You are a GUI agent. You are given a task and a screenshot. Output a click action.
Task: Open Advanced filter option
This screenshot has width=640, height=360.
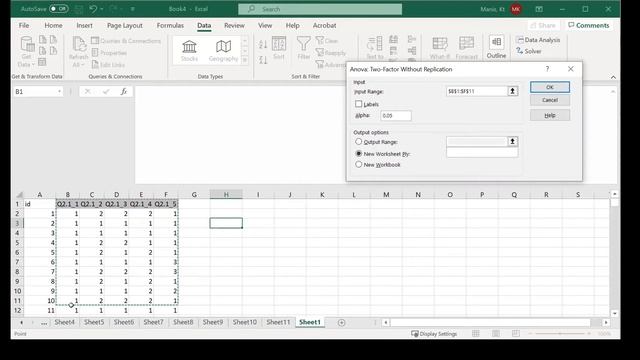pyautogui.click(x=331, y=64)
